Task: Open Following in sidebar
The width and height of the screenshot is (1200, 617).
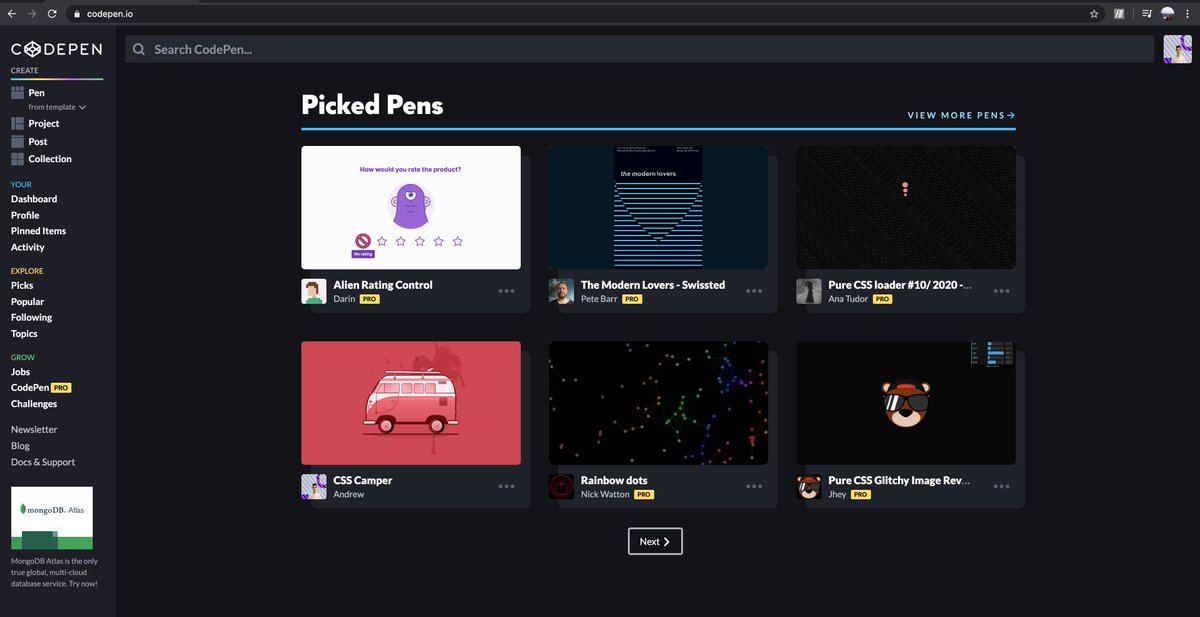Action: click(x=31, y=317)
